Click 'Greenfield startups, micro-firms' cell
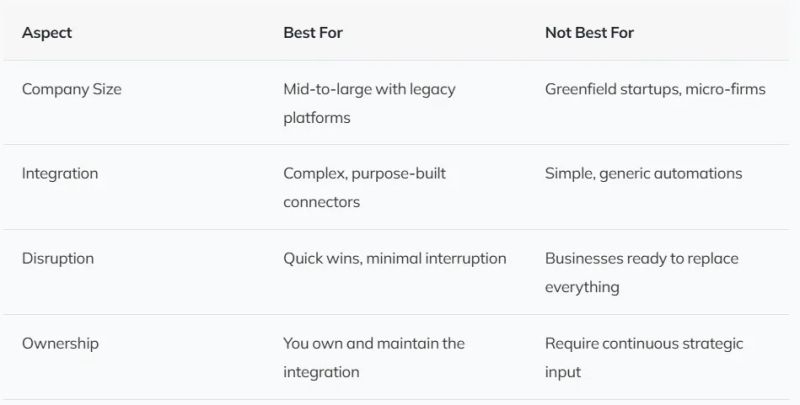800x405 pixels. pos(655,89)
